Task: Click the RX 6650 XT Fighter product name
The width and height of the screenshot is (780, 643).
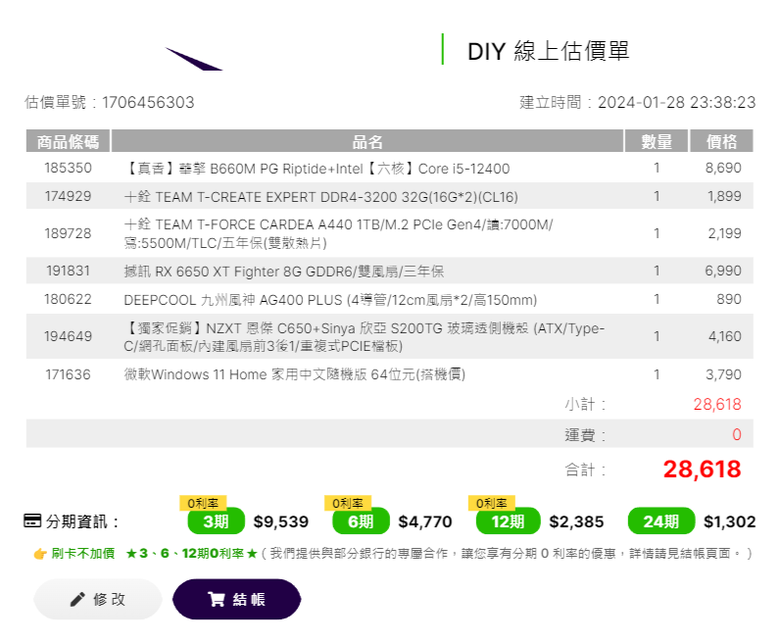Action: pos(284,271)
